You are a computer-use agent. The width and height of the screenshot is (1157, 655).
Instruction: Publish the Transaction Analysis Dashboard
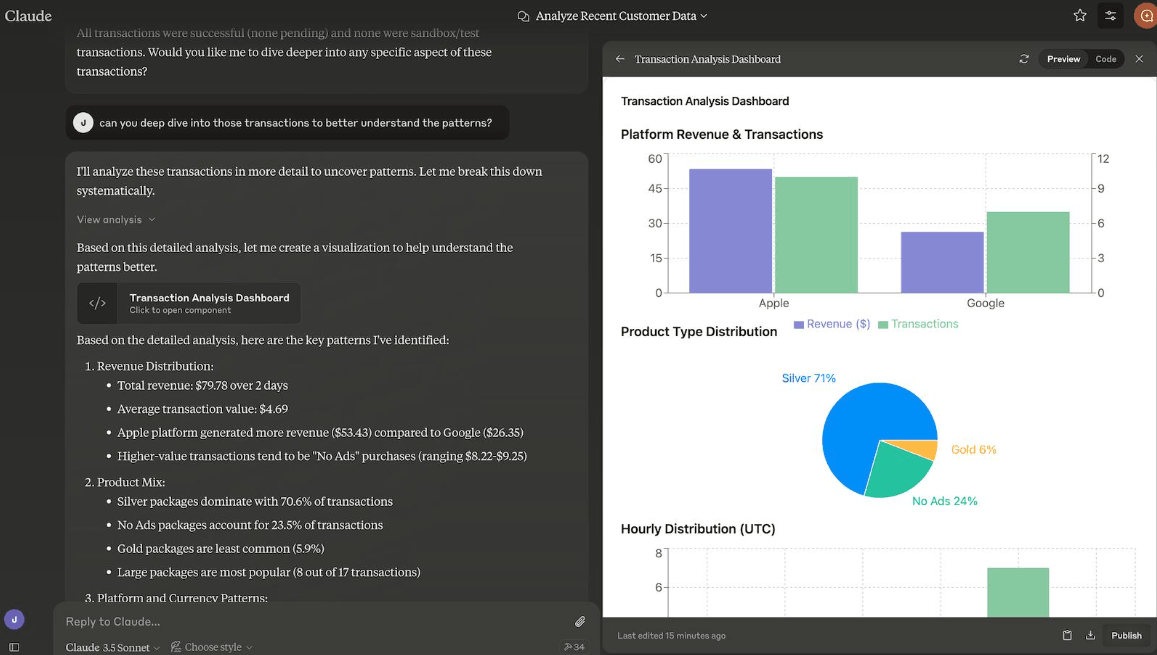[1126, 635]
